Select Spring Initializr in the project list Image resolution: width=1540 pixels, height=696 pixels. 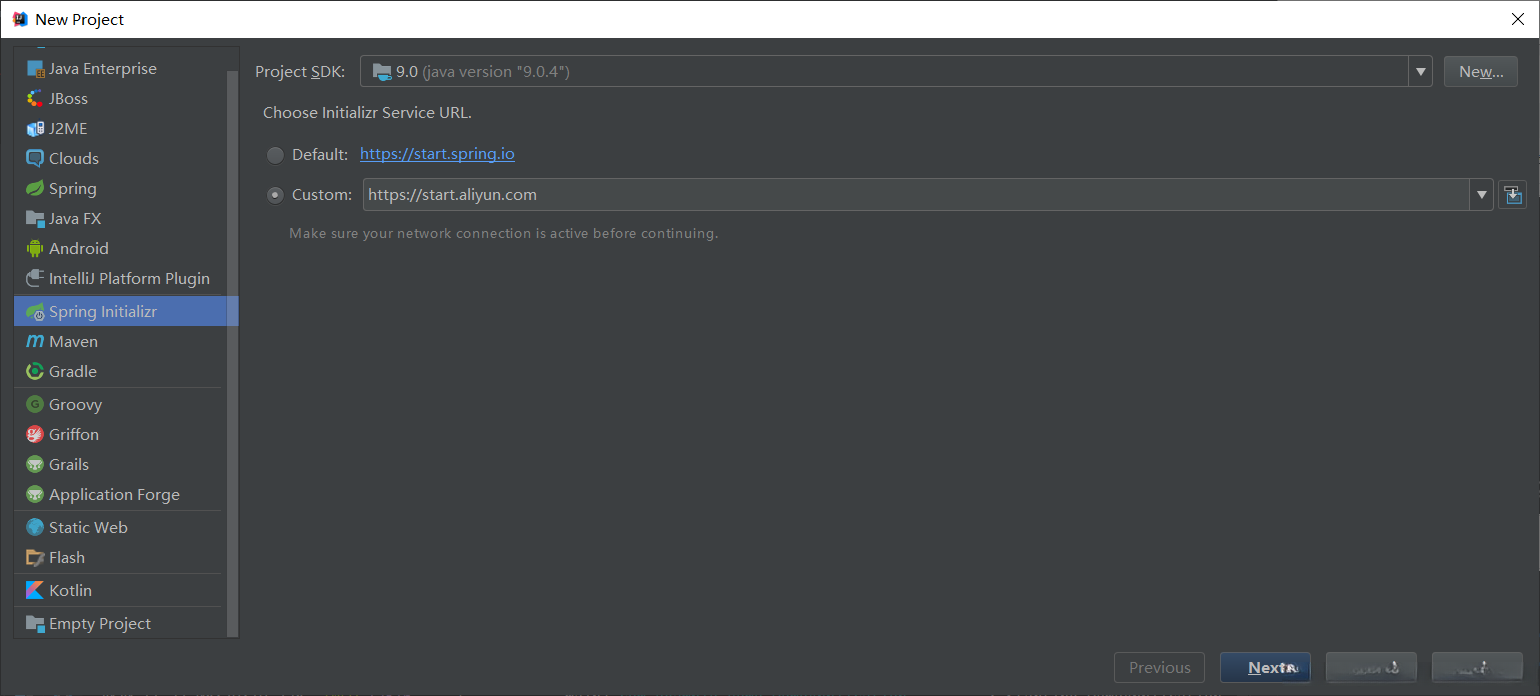point(103,312)
